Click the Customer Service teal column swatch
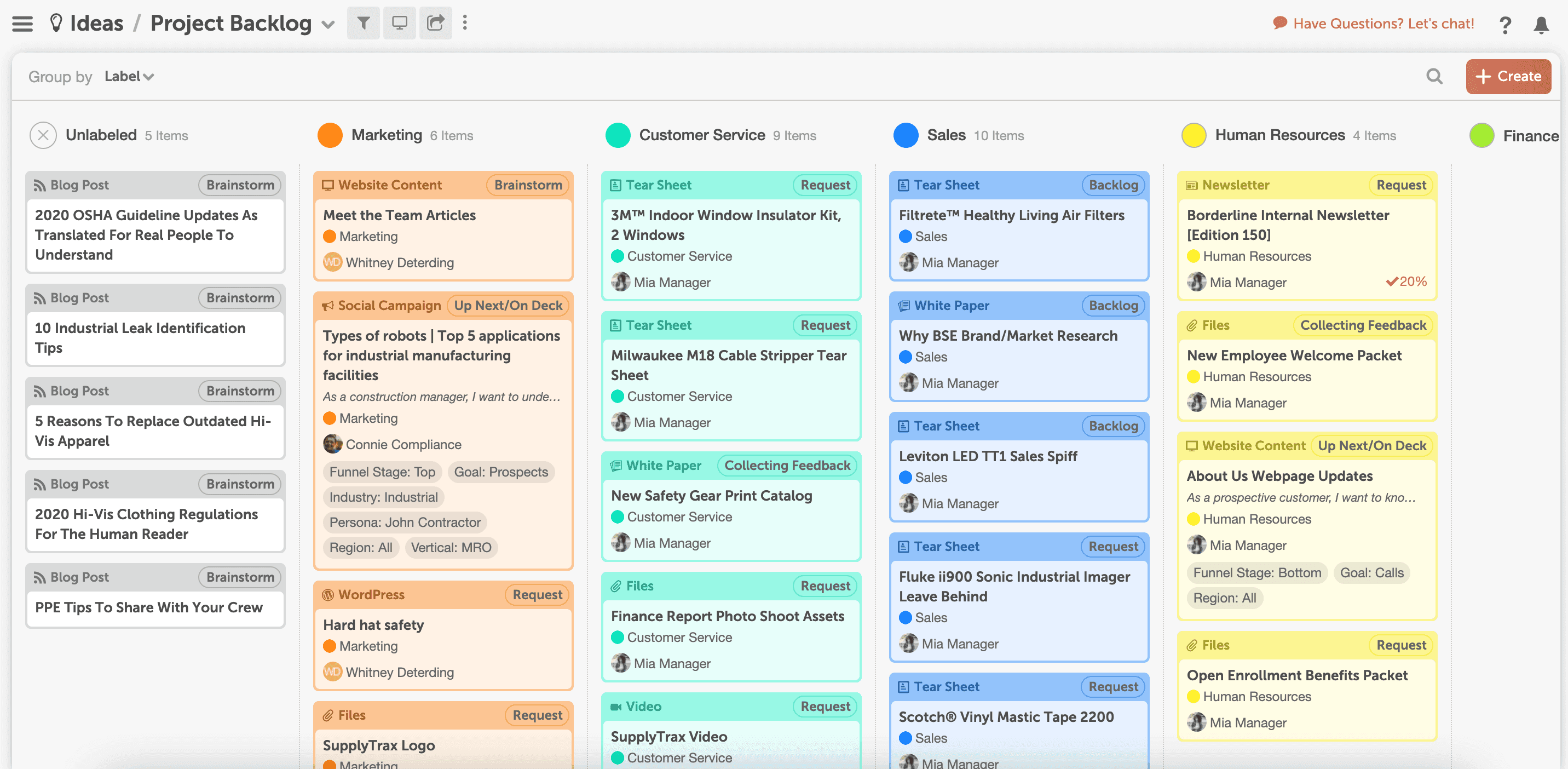Image resolution: width=1568 pixels, height=769 pixels. click(618, 135)
